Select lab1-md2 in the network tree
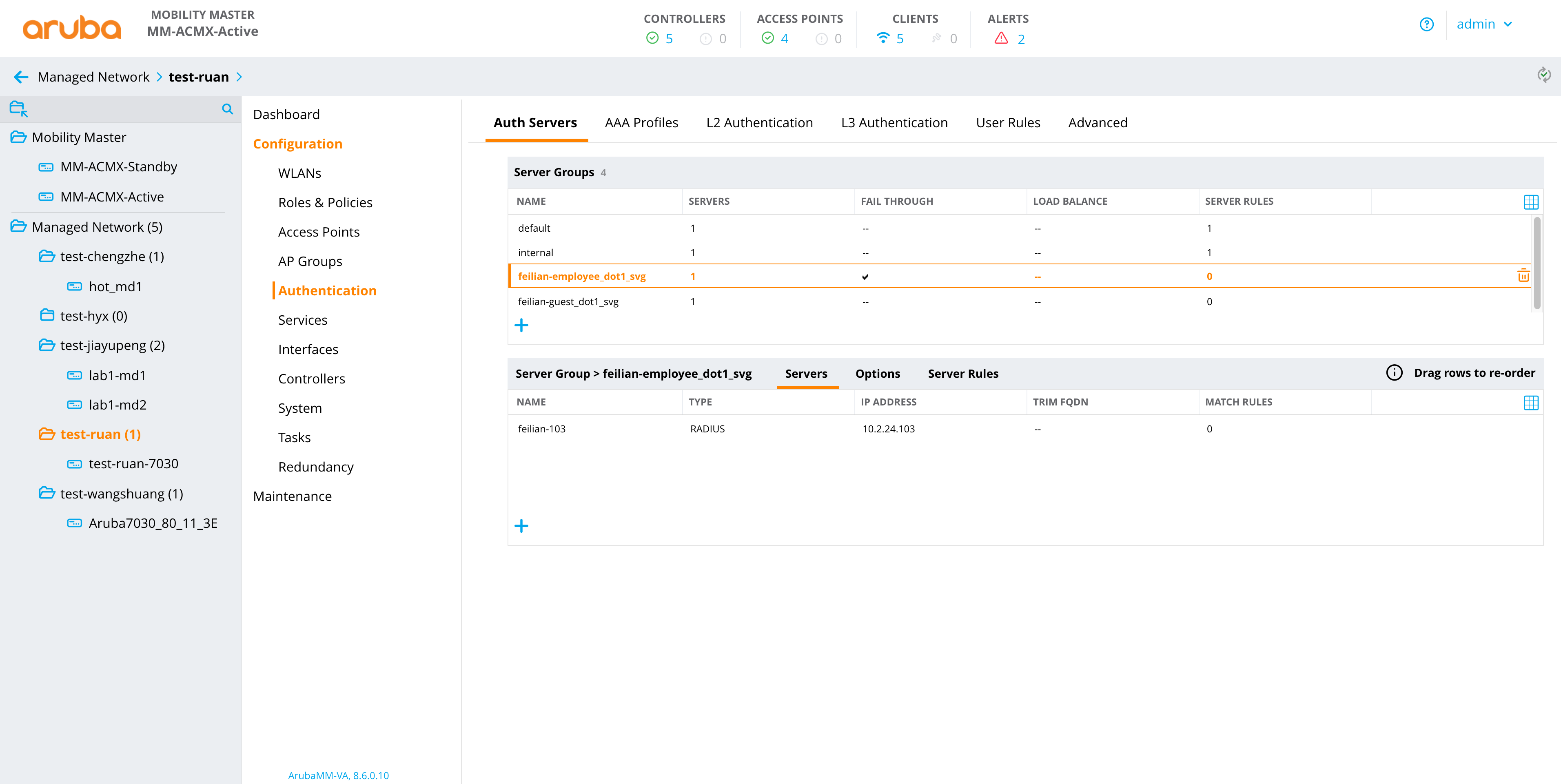Screen dimensions: 1561x784 coord(118,405)
